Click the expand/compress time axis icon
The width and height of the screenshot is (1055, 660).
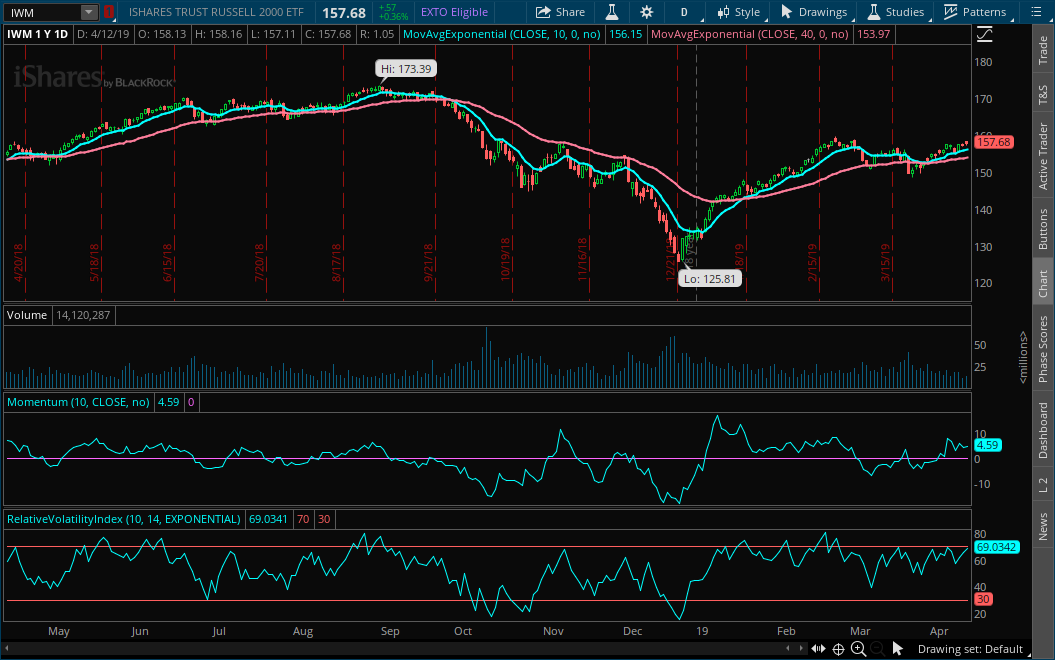point(818,649)
